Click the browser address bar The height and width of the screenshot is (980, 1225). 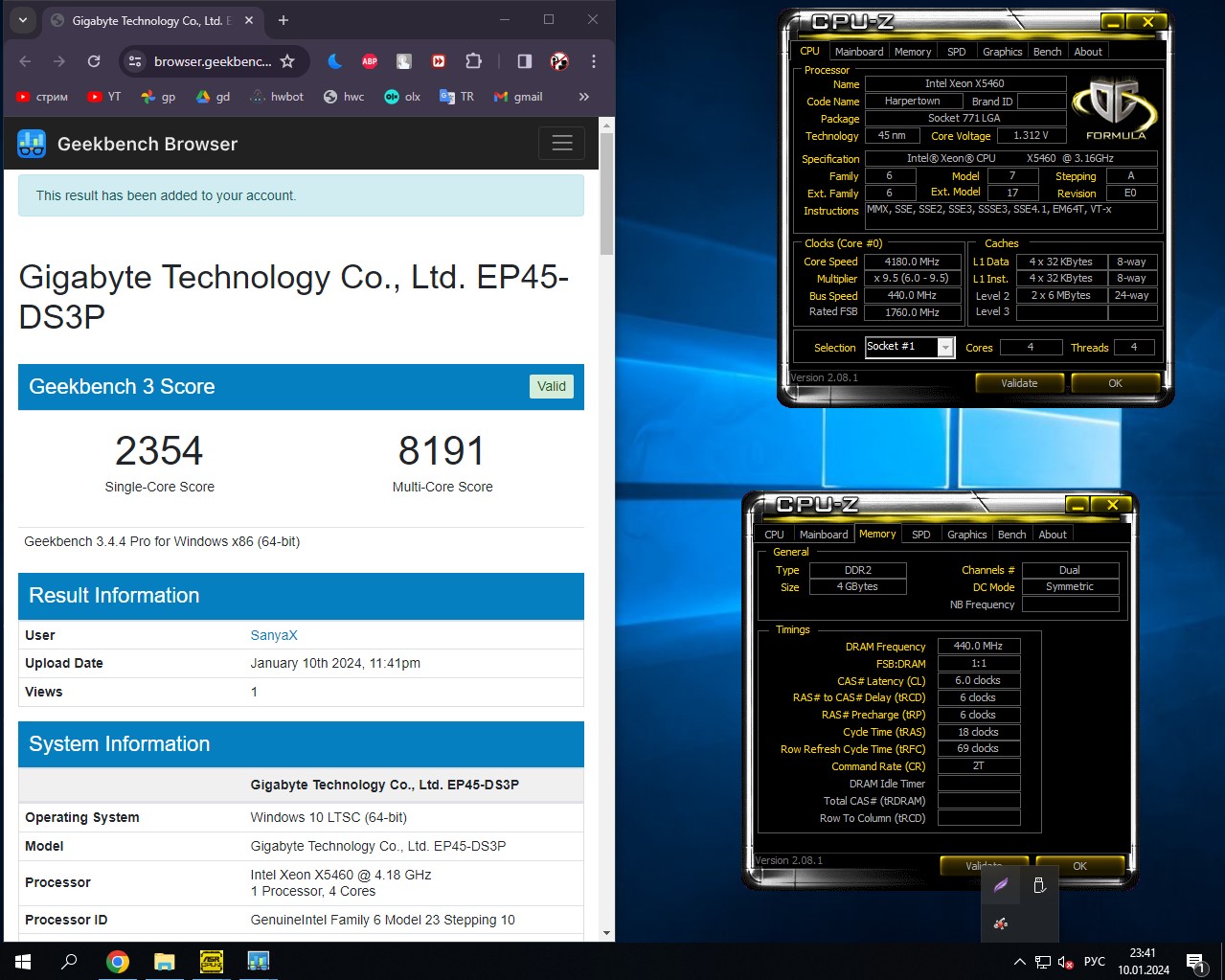coord(213,61)
